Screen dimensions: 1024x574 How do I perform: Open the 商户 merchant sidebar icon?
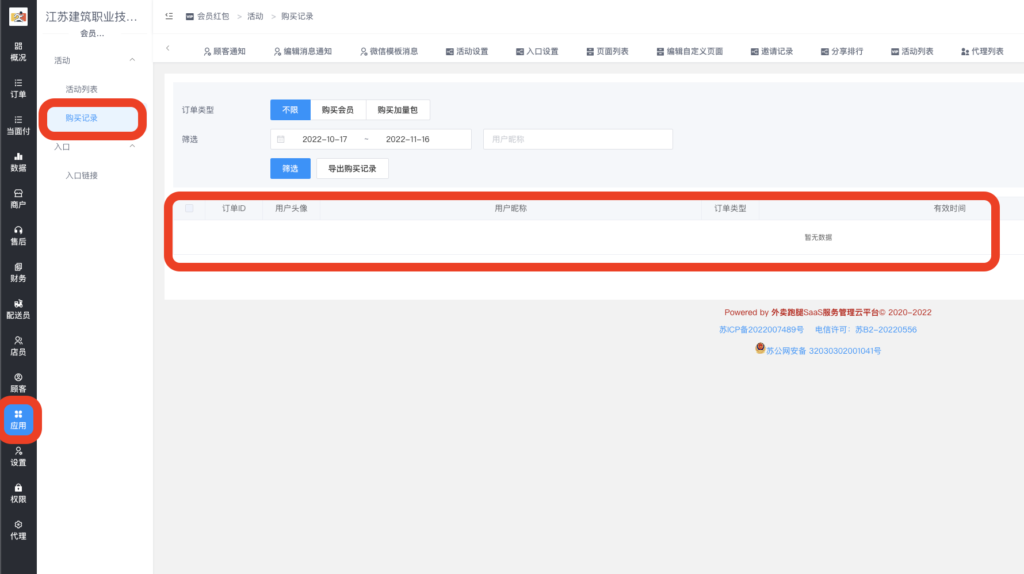coord(18,199)
